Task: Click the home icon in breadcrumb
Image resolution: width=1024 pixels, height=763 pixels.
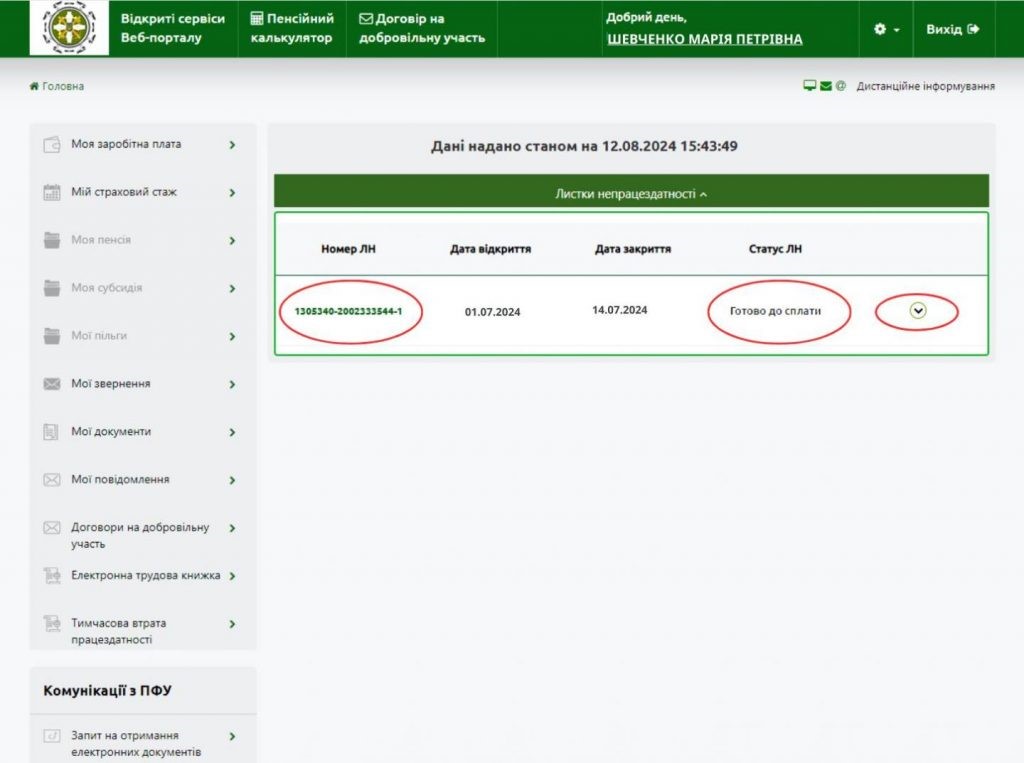Action: point(34,87)
